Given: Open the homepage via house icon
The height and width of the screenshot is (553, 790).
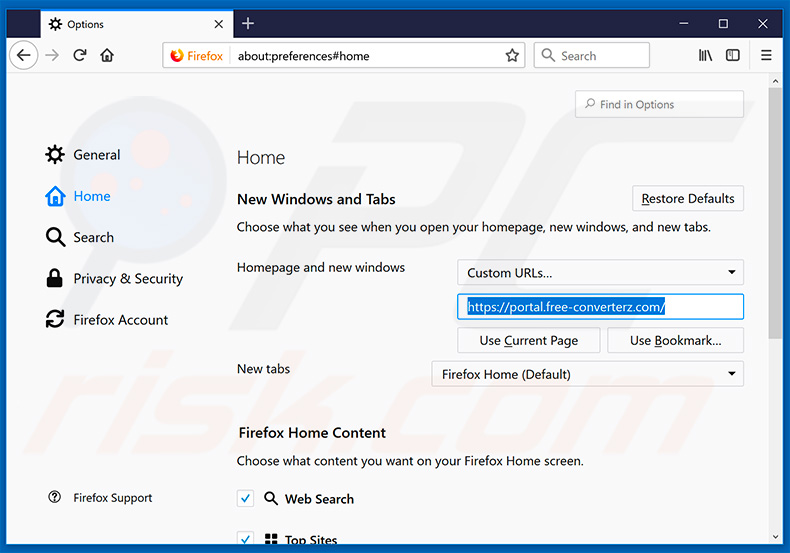Looking at the screenshot, I should pos(107,55).
